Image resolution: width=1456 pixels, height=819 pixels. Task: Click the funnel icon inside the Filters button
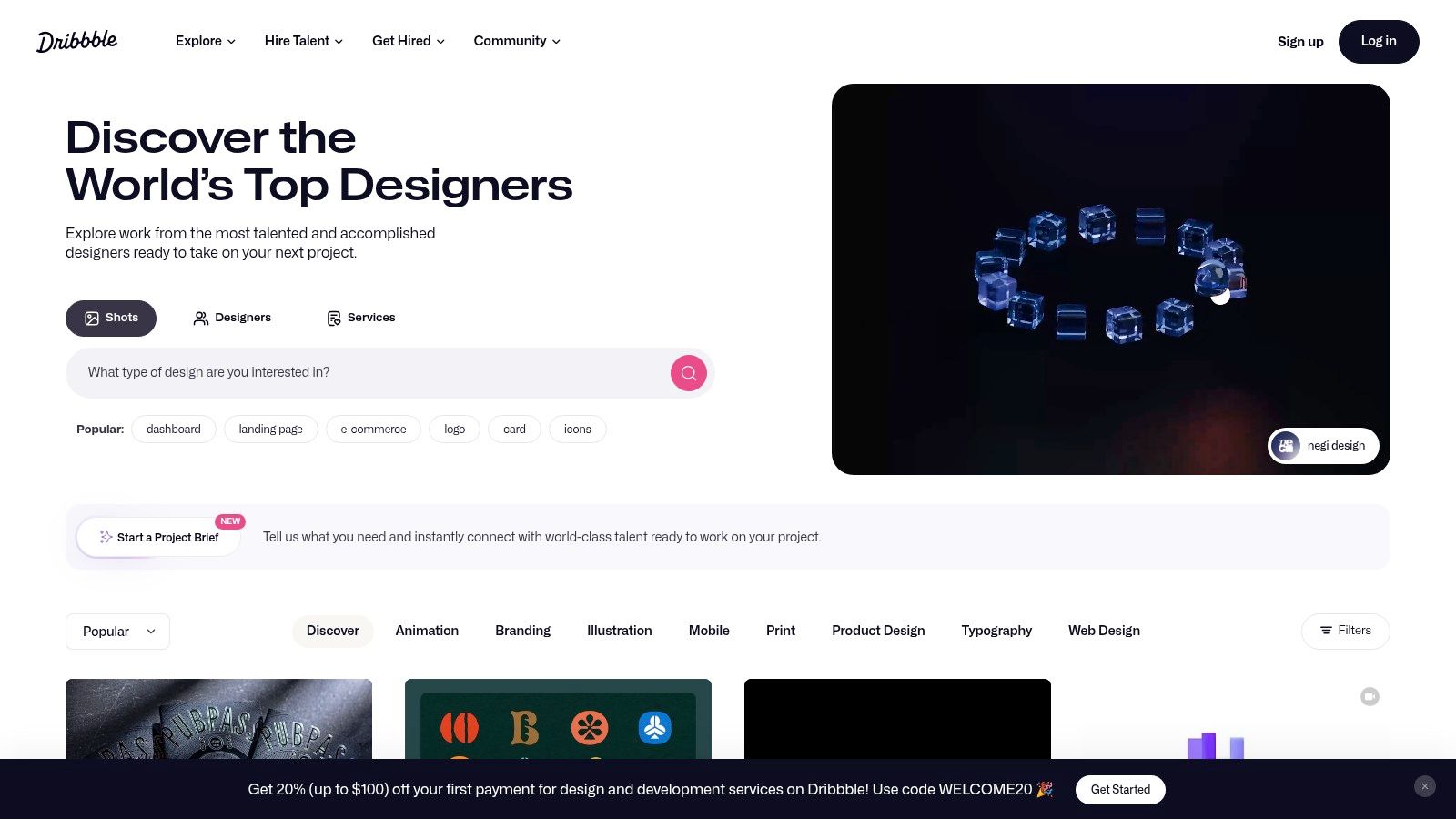(x=1328, y=631)
